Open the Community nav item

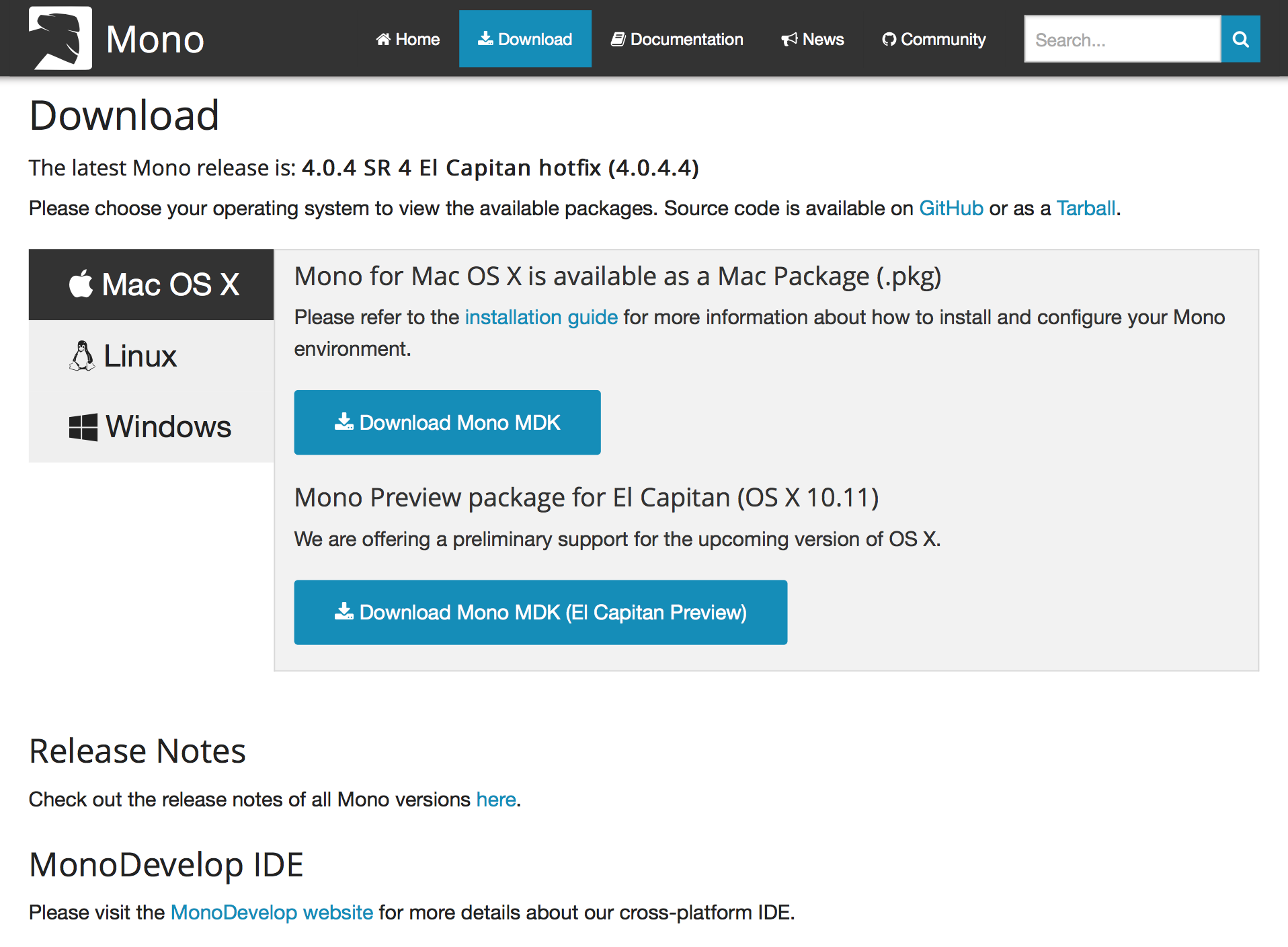[x=934, y=39]
